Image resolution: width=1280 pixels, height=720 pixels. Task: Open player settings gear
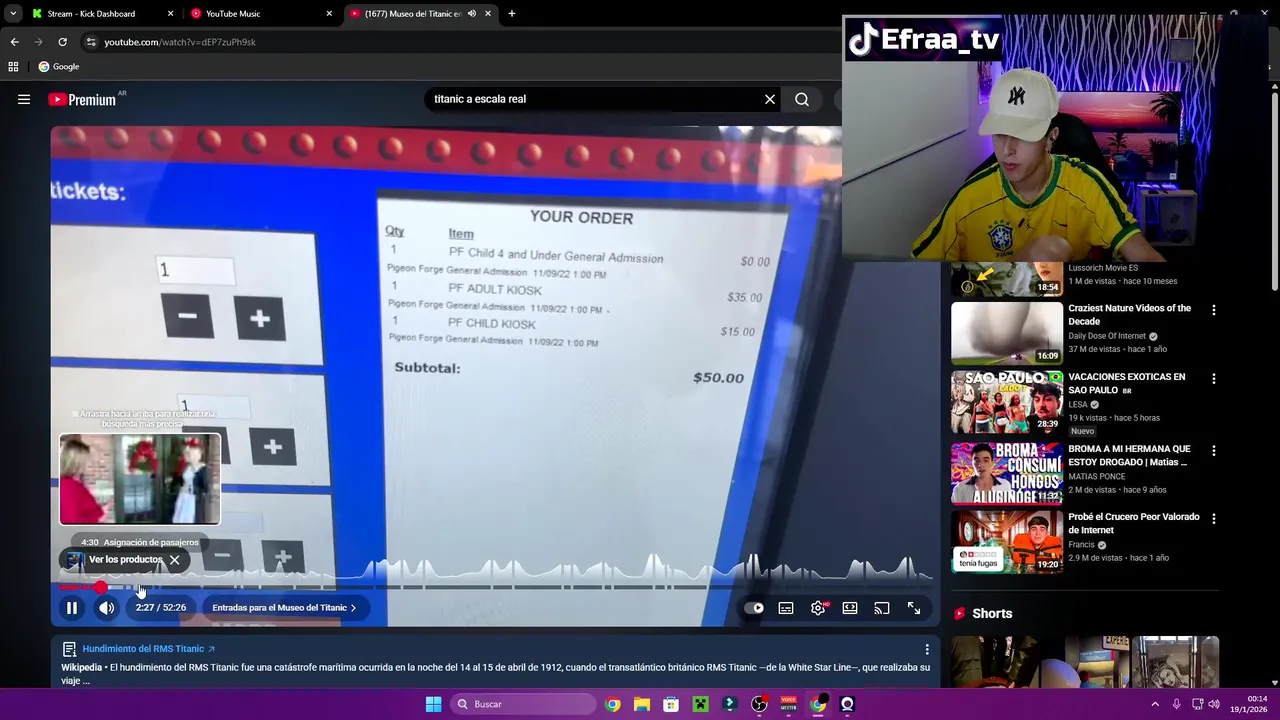click(818, 608)
